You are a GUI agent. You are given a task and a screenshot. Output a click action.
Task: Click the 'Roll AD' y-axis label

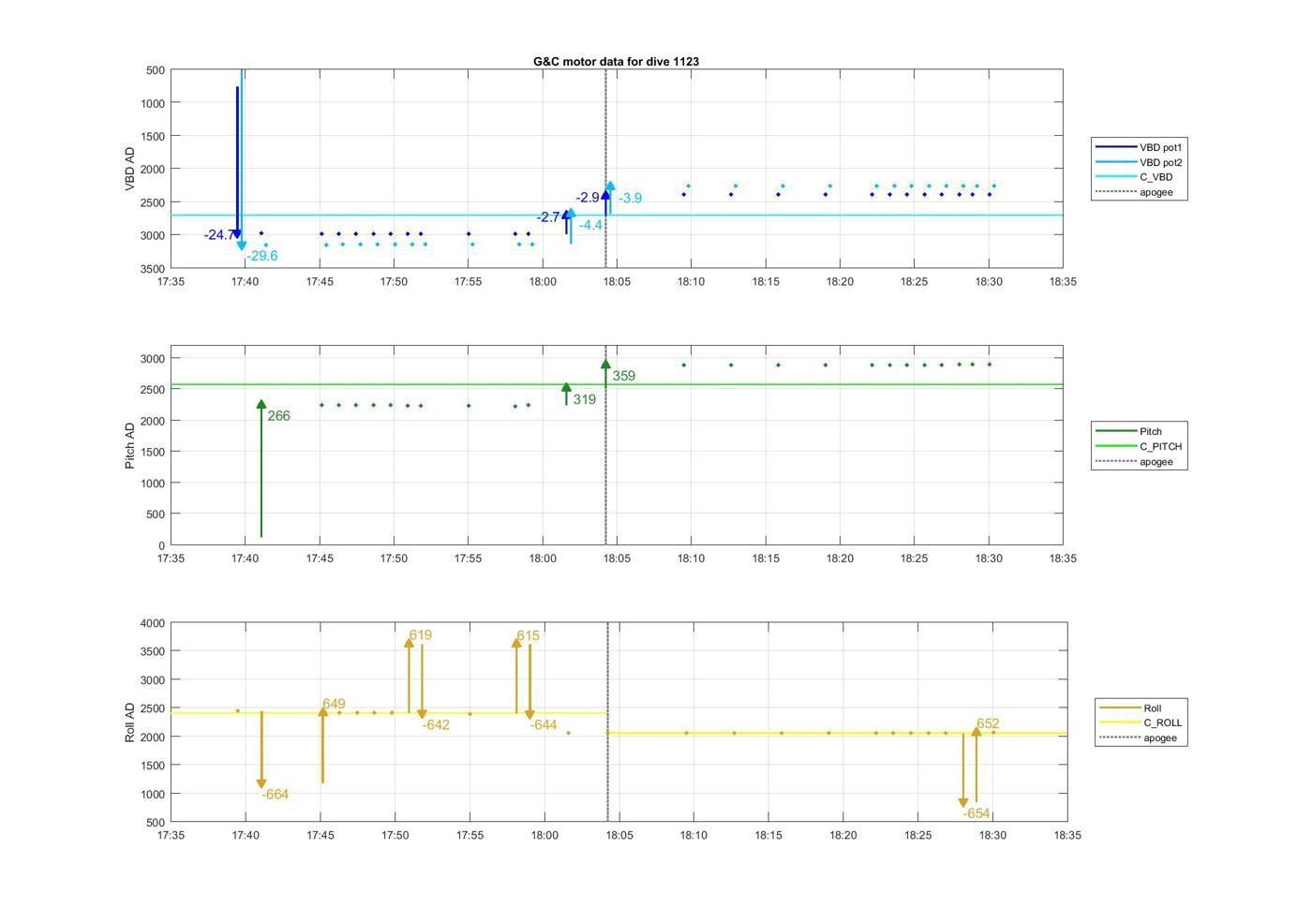129,722
